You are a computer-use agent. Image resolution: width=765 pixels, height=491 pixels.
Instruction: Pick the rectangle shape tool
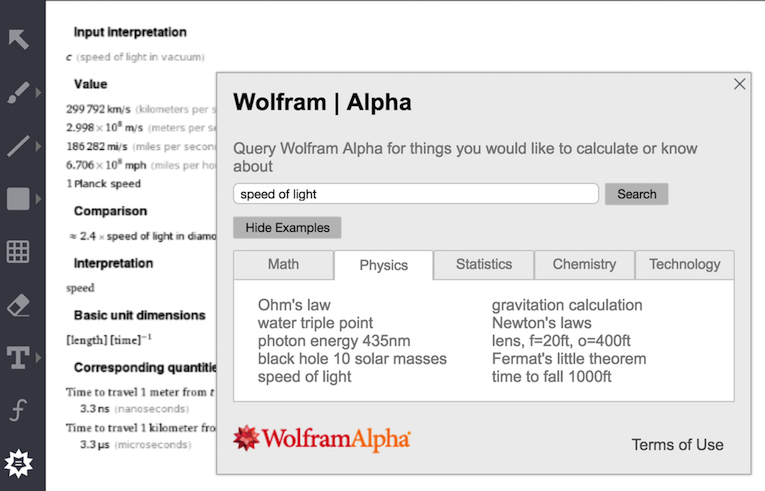coord(18,199)
